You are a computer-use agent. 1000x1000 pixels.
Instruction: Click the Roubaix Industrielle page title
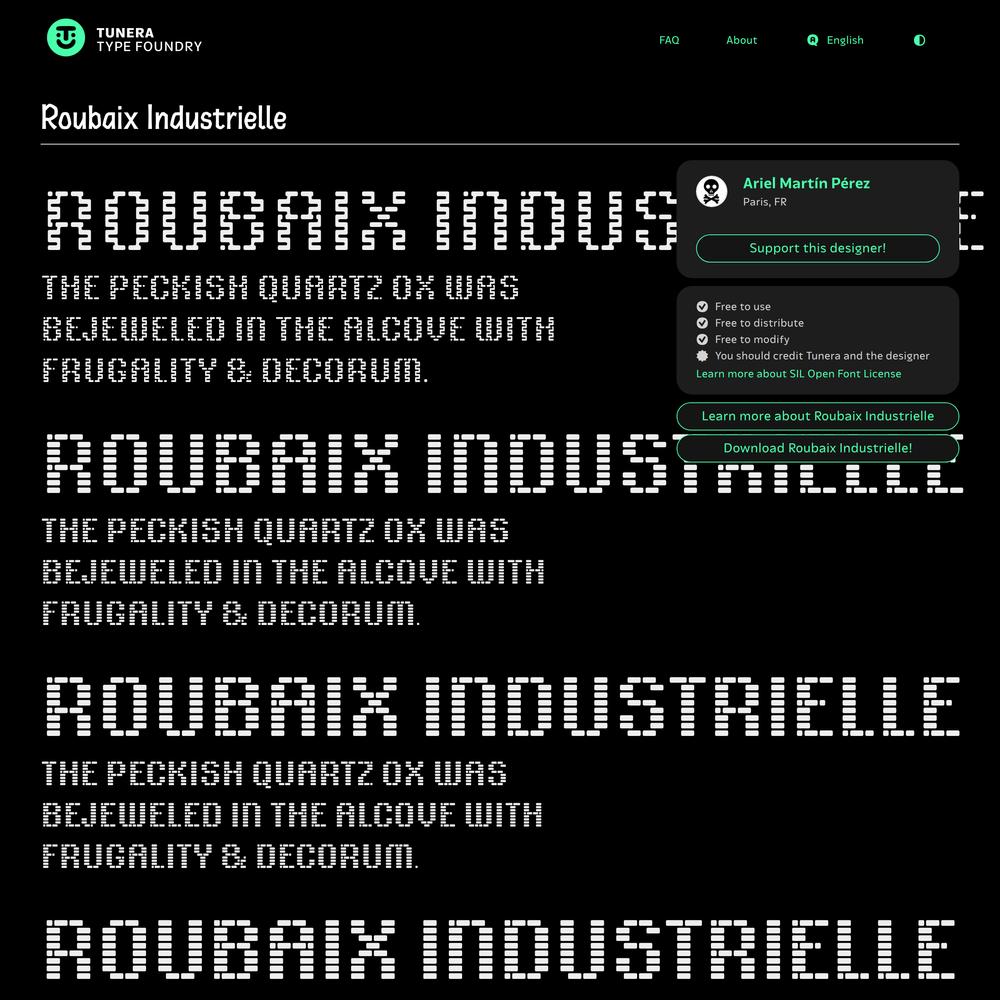[x=164, y=118]
